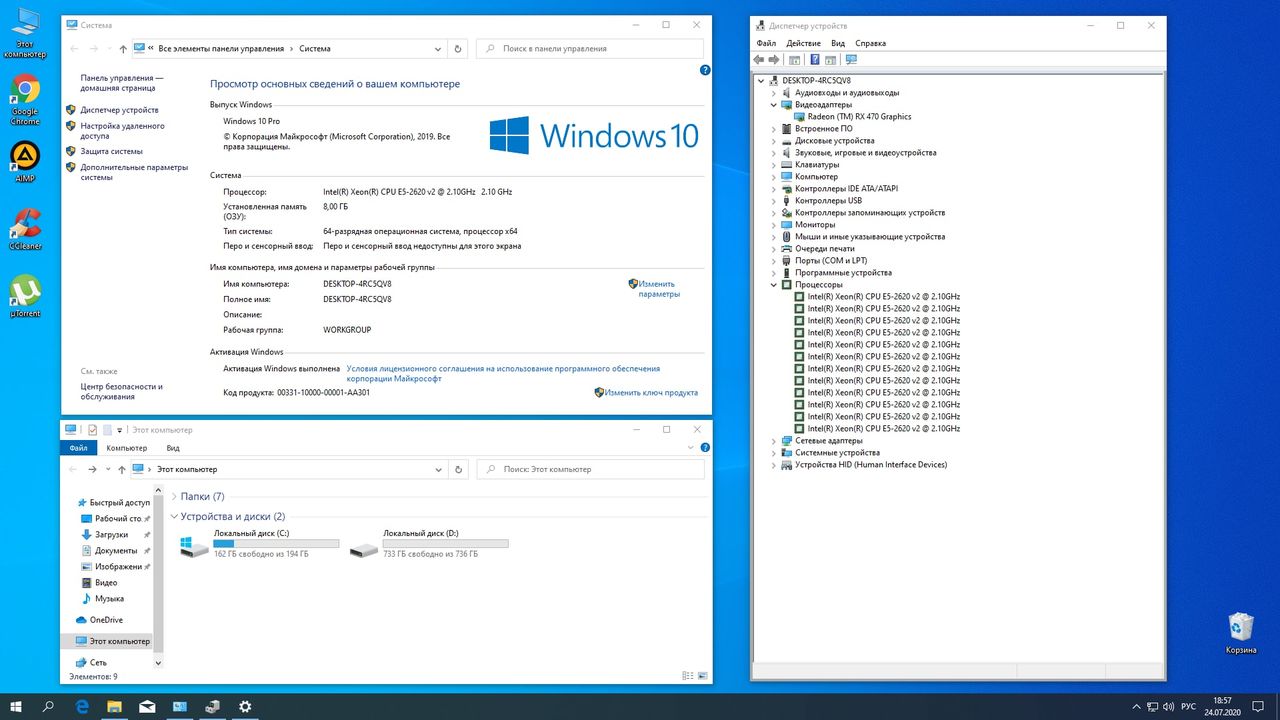
Task: Select Local Disk (C:) drive
Action: [x=259, y=543]
